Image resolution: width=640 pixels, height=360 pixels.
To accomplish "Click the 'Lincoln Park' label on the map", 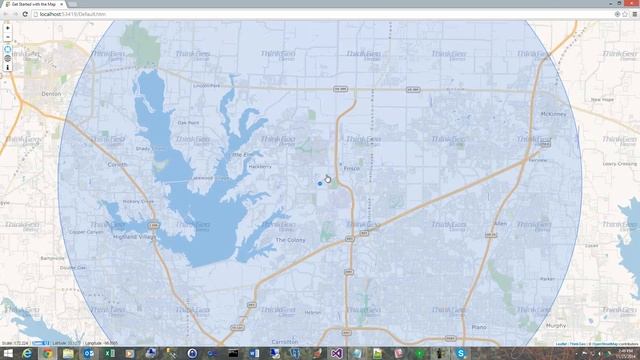I will (x=207, y=86).
